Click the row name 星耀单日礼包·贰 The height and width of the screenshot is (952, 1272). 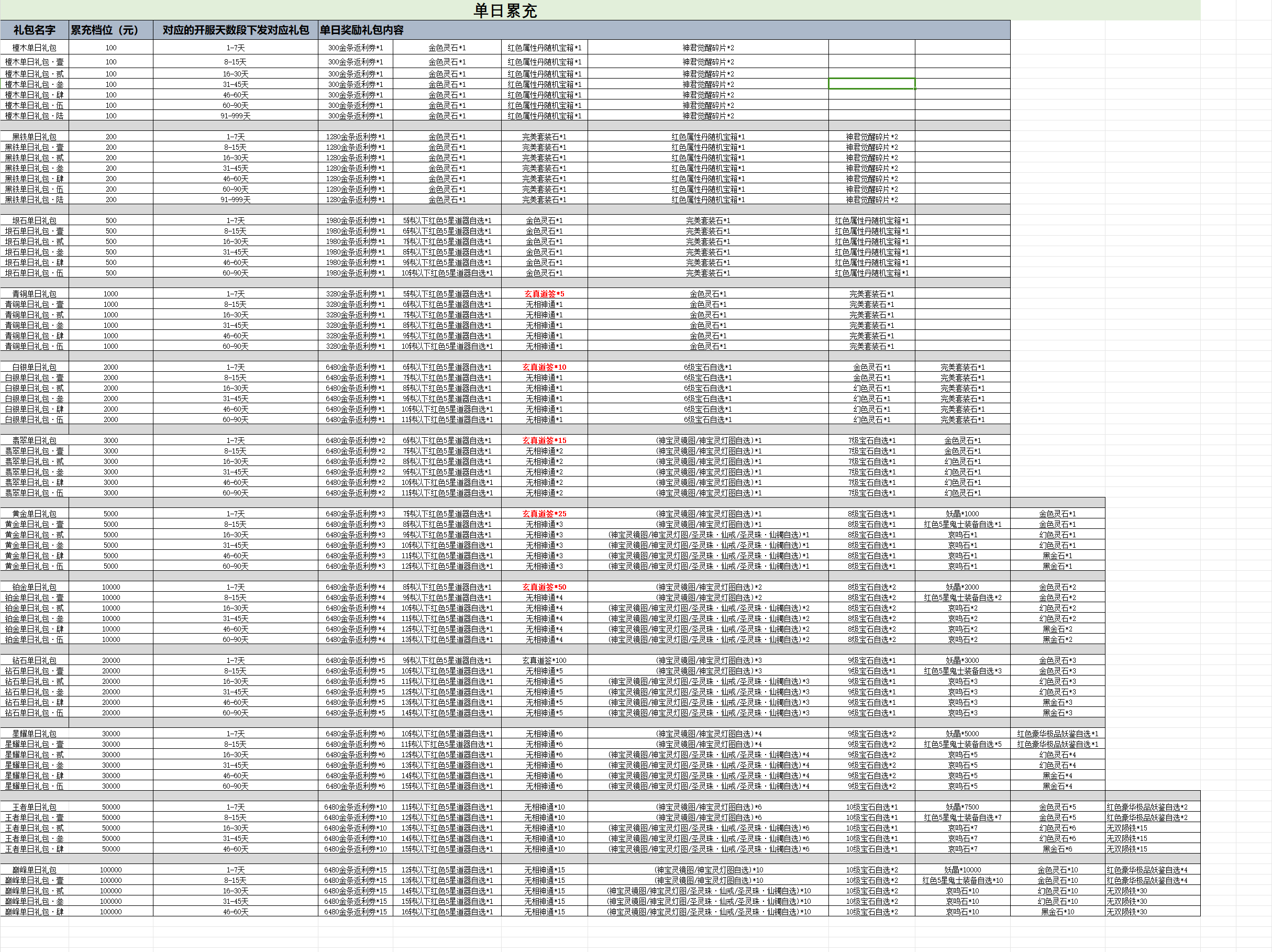point(35,754)
